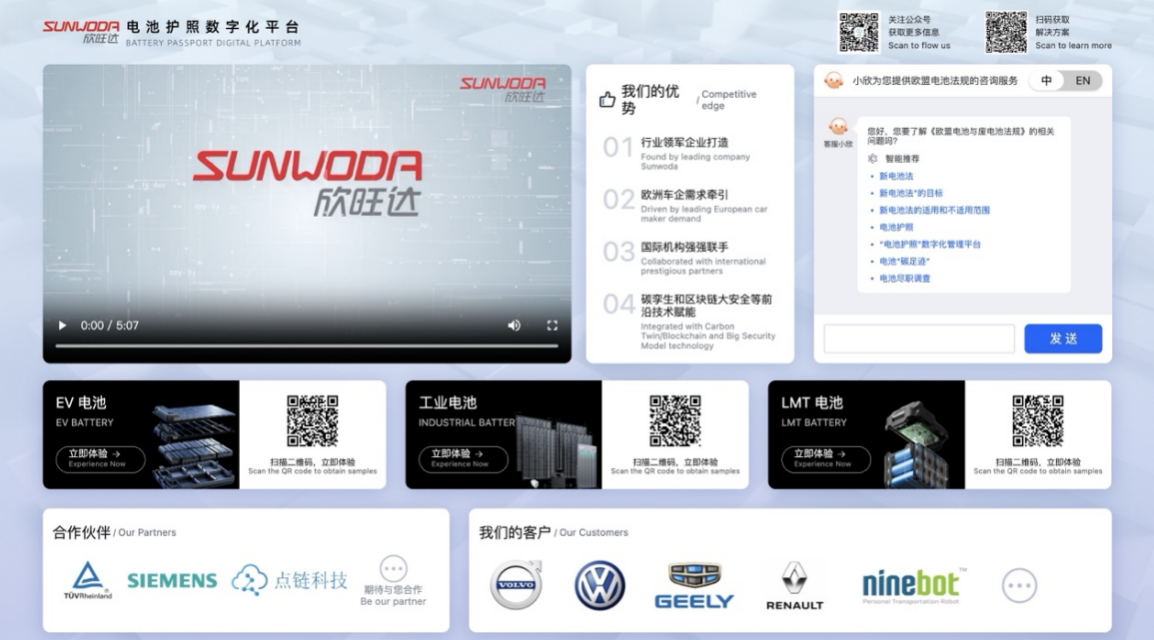Click 立即体验 under EV Battery
The width and height of the screenshot is (1154, 640).
click(100, 459)
